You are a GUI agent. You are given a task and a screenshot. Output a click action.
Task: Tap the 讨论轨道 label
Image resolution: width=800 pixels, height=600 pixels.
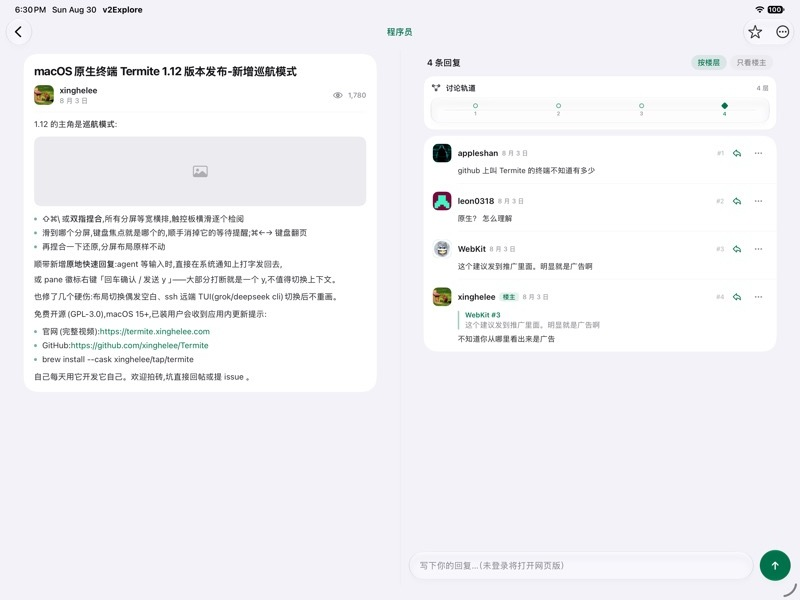[460, 88]
